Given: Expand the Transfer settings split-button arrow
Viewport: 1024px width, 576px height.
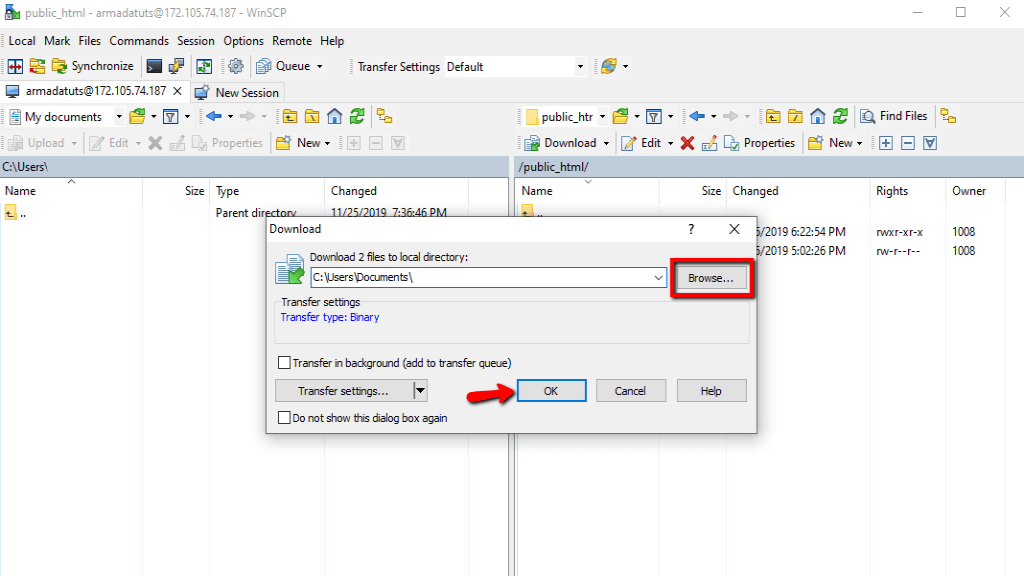Looking at the screenshot, I should click(x=421, y=391).
